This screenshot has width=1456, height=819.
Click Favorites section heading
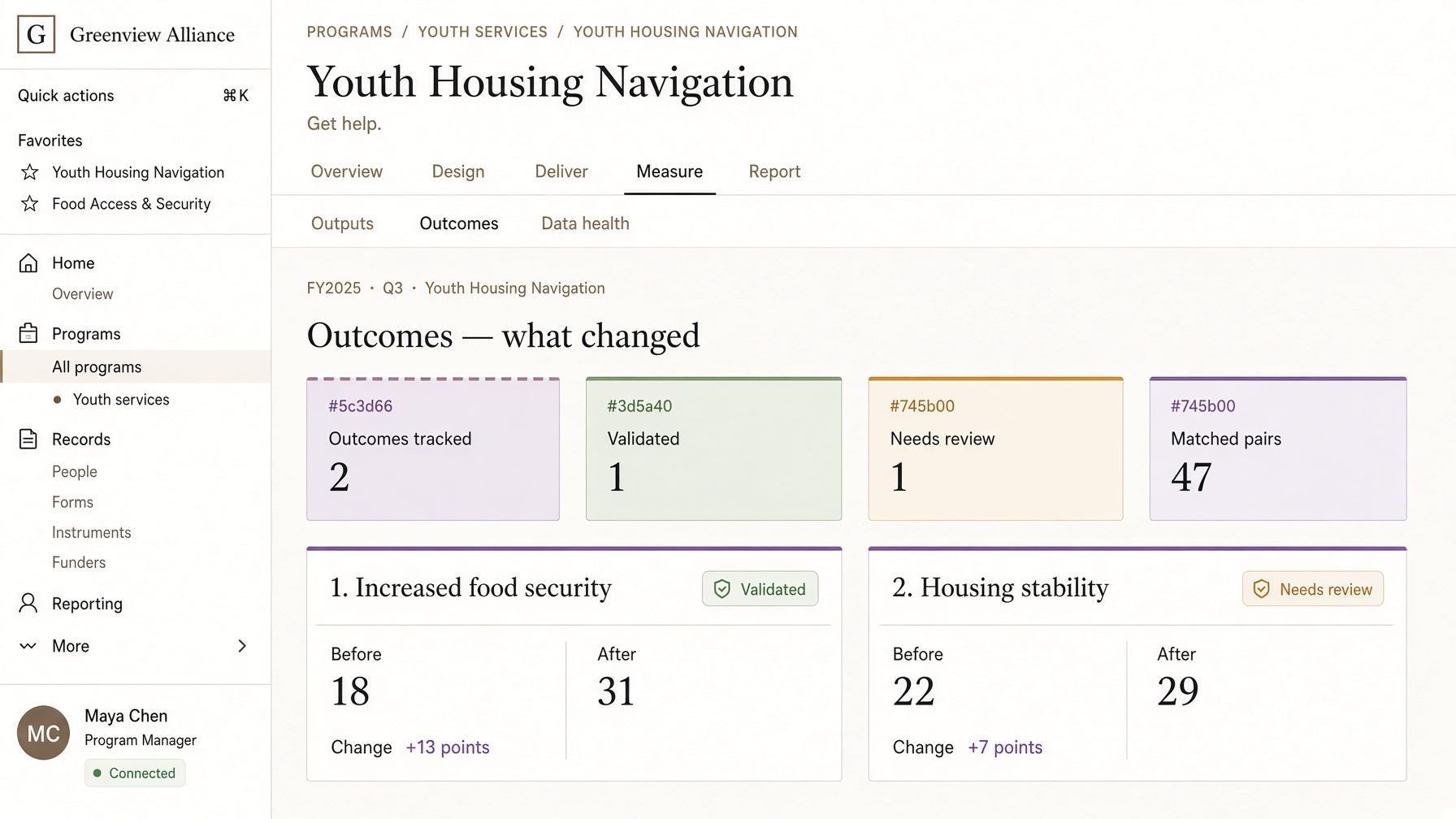click(50, 141)
